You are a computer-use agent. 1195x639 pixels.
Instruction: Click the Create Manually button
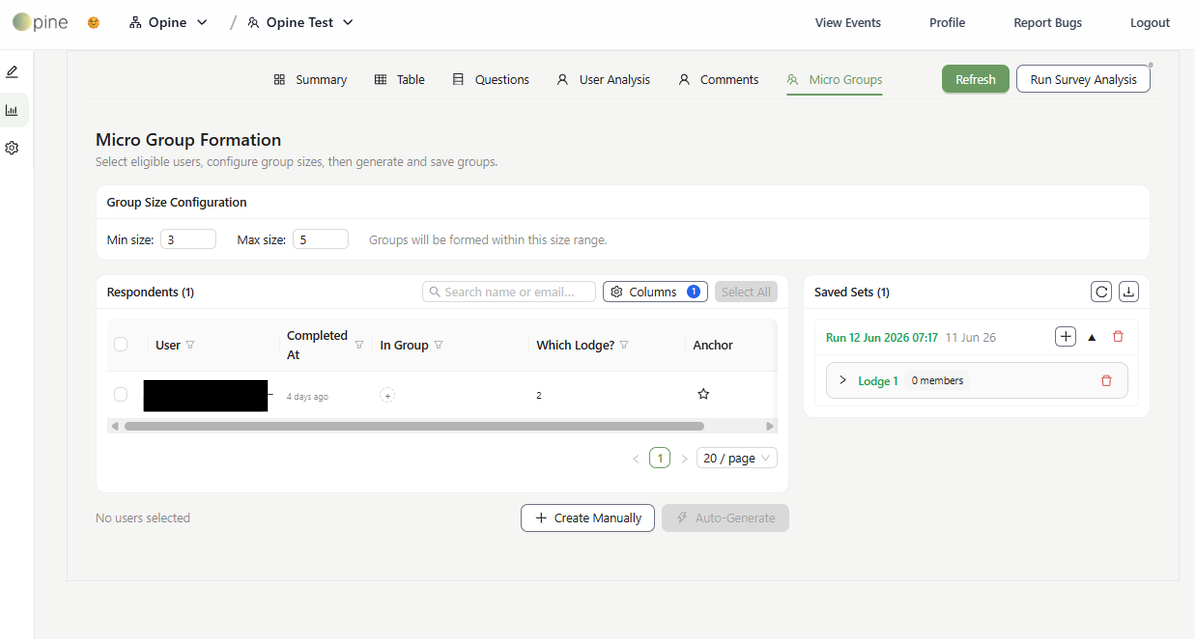(588, 518)
